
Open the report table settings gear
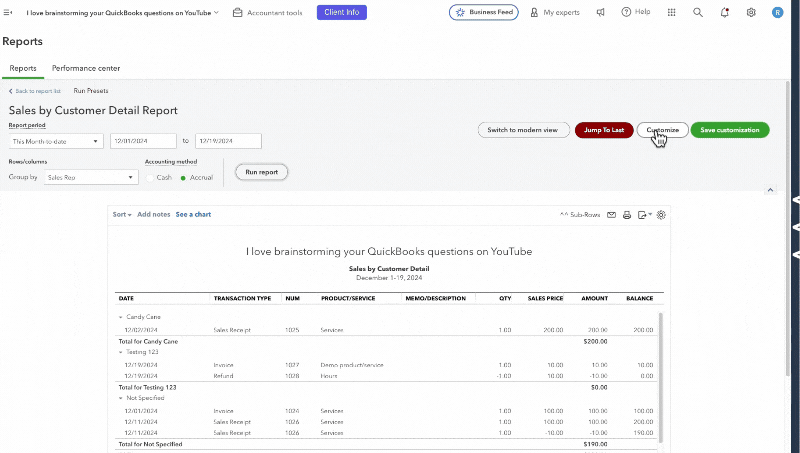coord(661,215)
